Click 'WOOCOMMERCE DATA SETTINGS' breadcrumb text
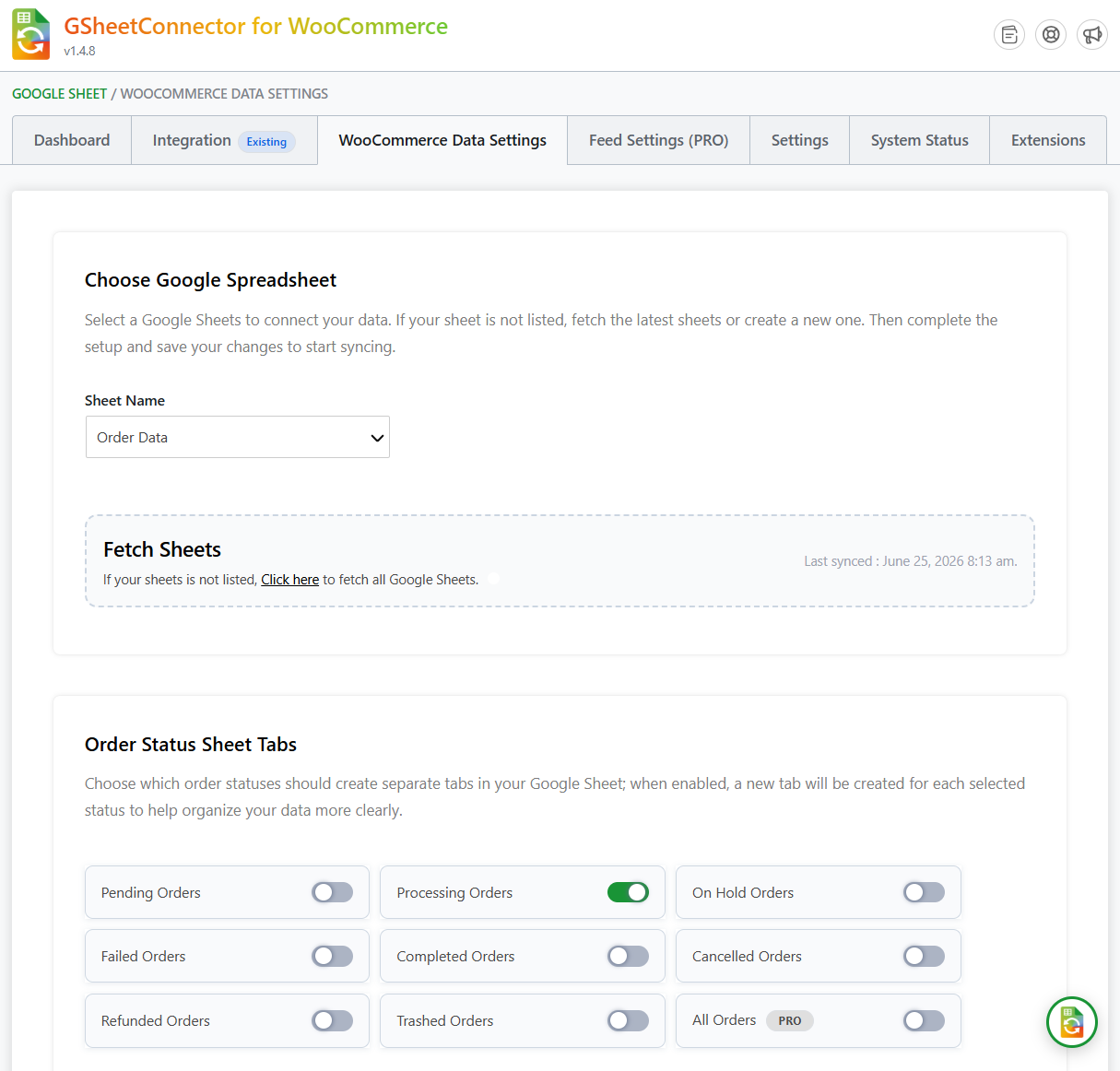The image size is (1120, 1071). (x=224, y=94)
